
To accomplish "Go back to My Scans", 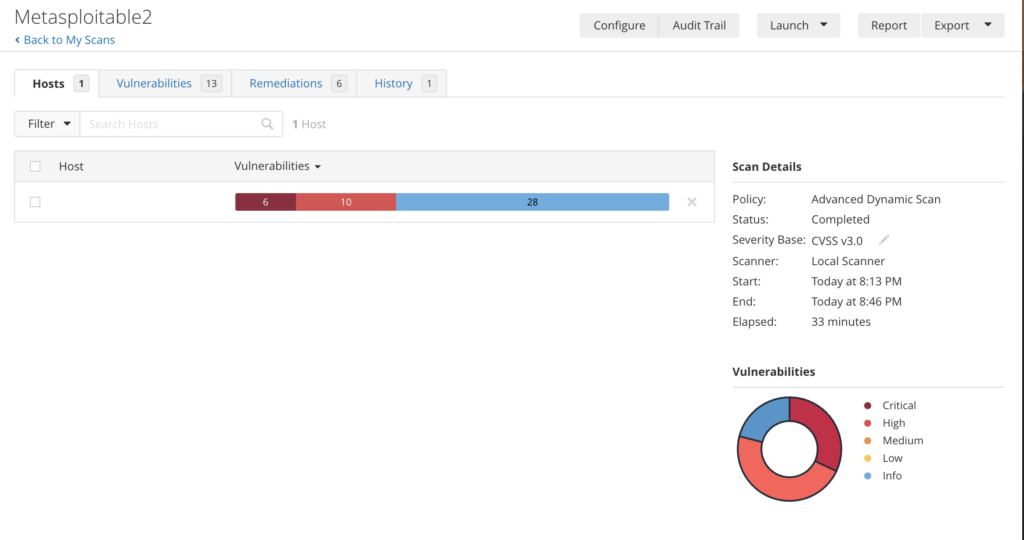I will 69,40.
